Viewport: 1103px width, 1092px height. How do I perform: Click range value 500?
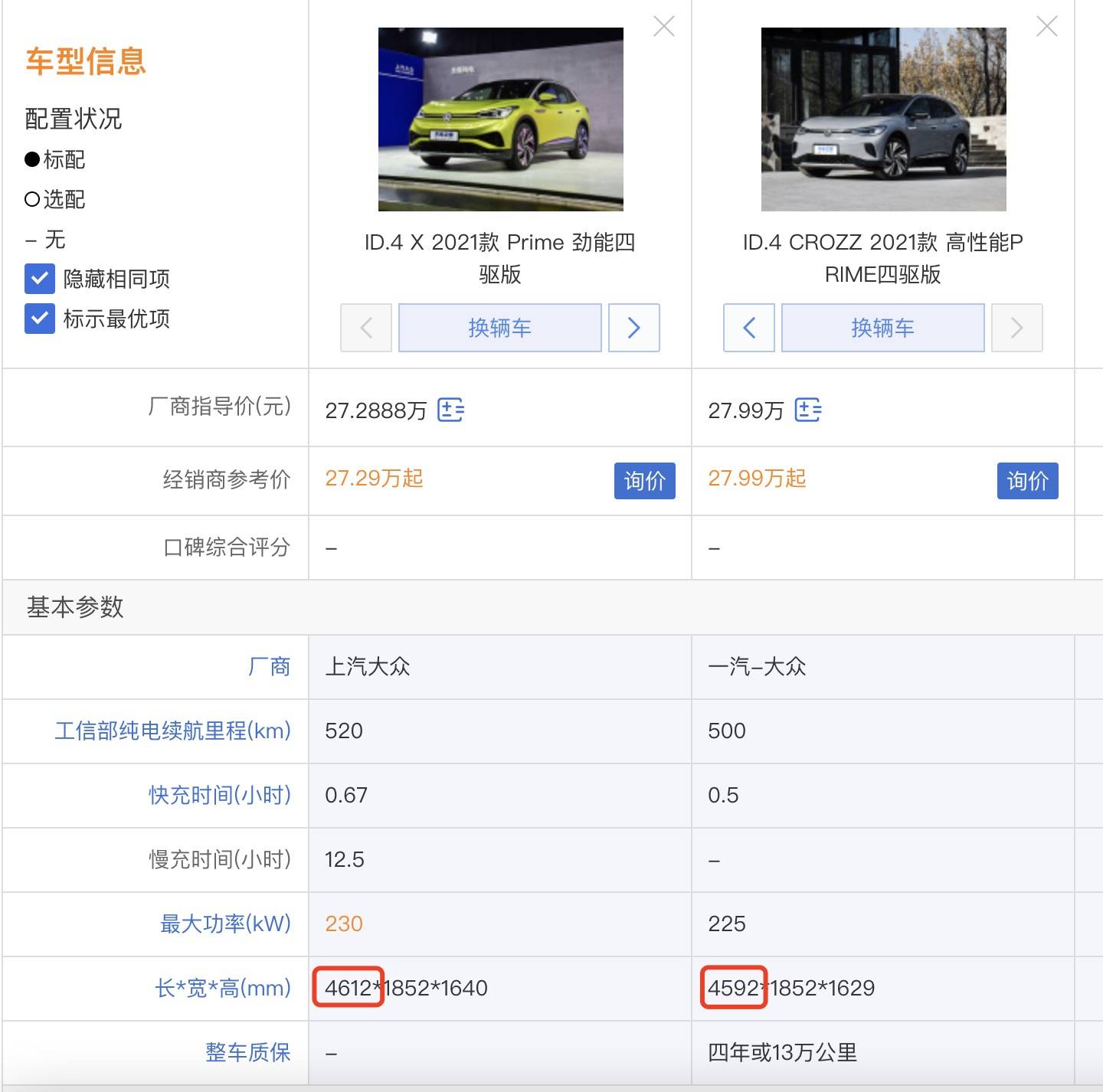pos(727,731)
